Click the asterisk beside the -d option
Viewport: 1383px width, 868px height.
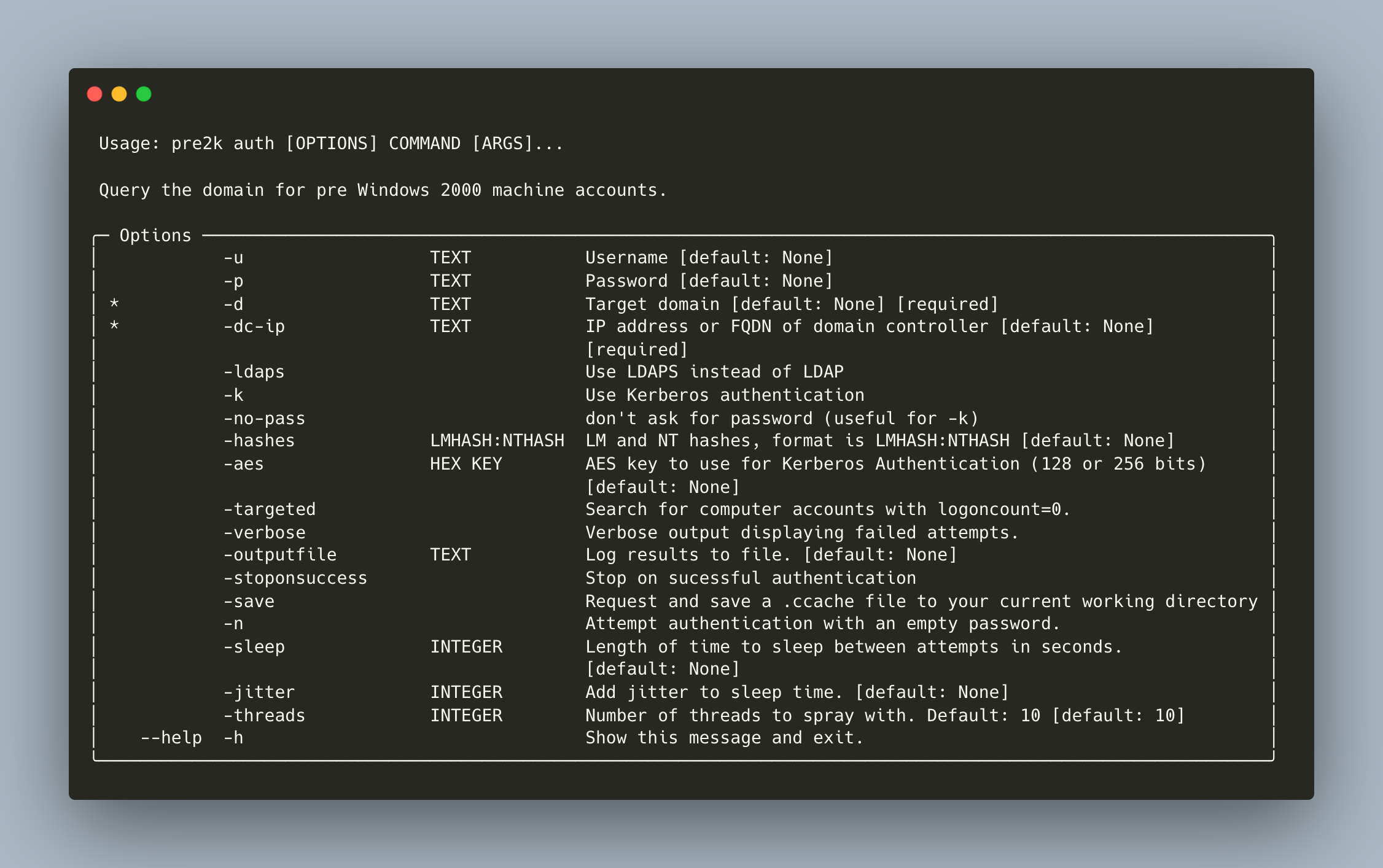point(114,303)
